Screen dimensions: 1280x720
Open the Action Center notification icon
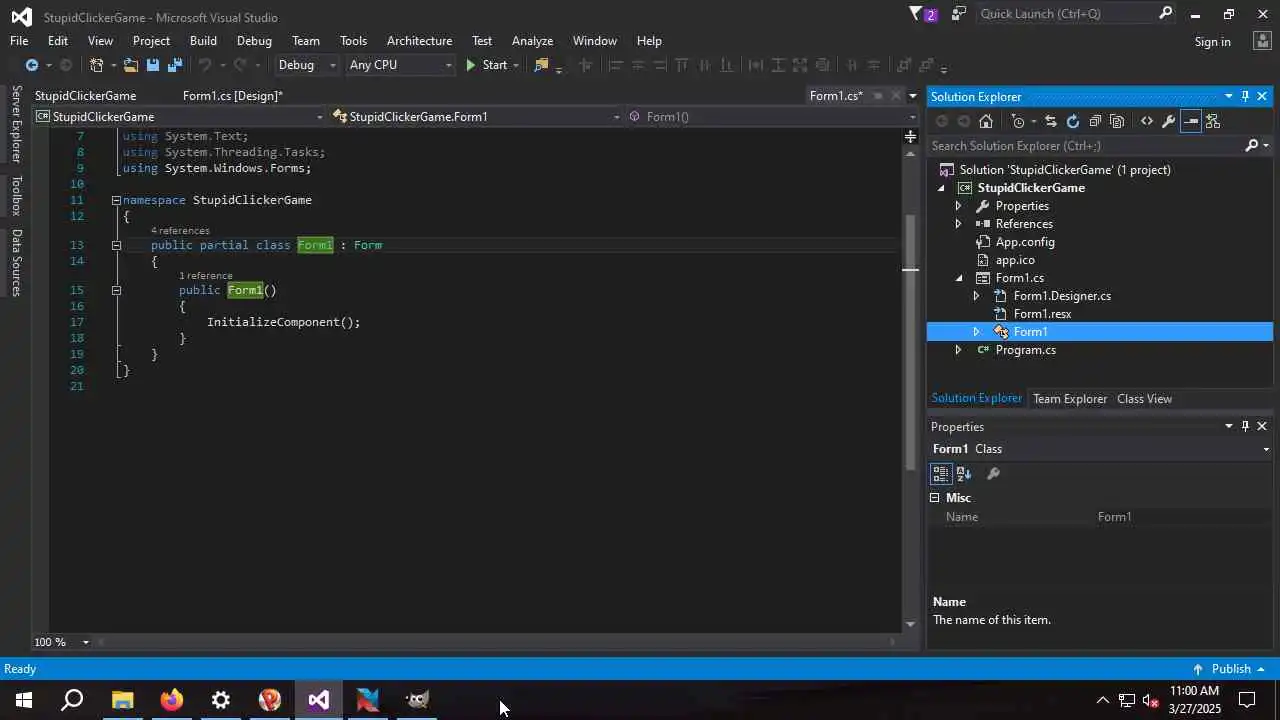coord(1247,700)
